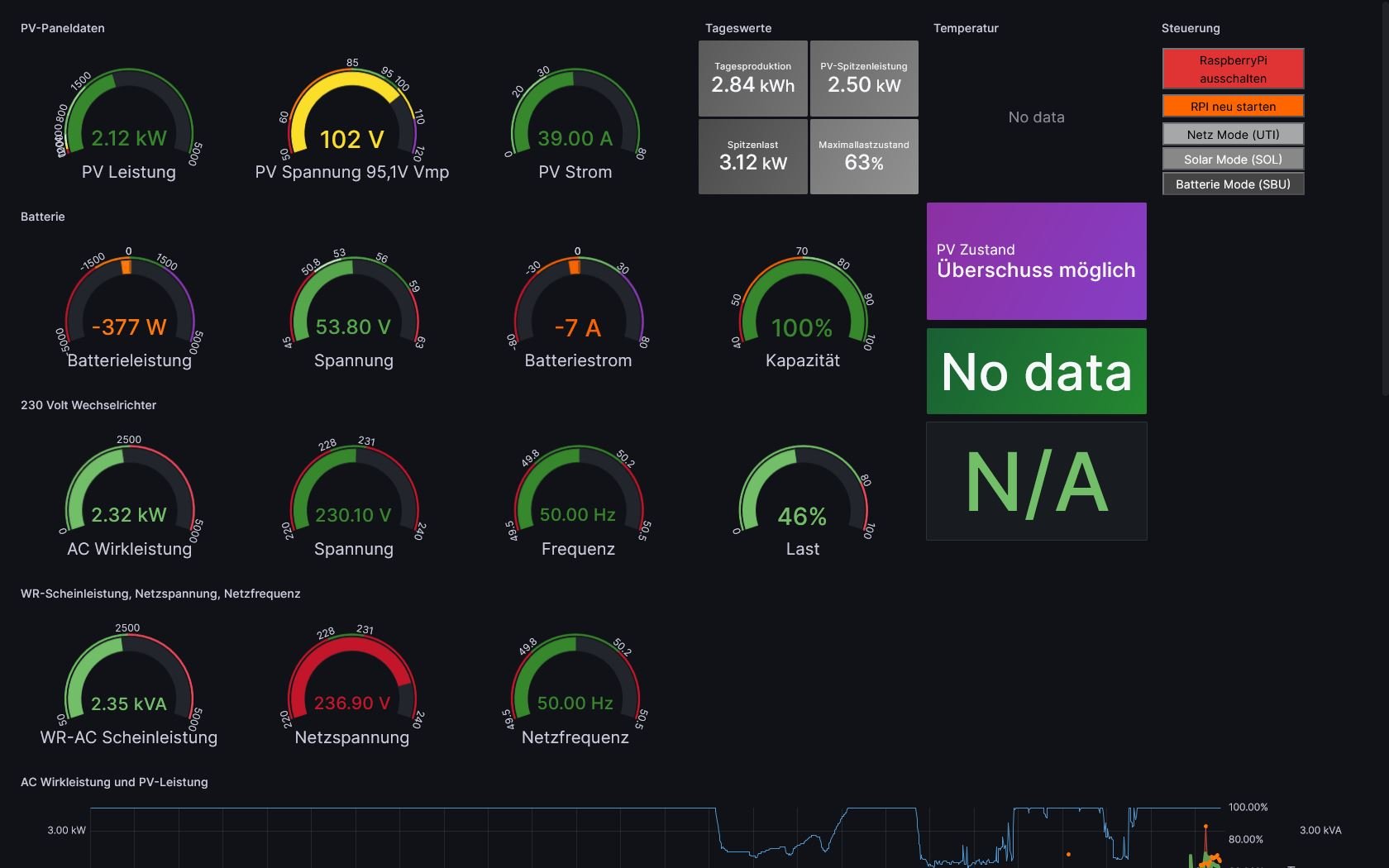Image resolution: width=1389 pixels, height=868 pixels.
Task: Open the Tageswerte panel title menu
Action: [x=737, y=28]
